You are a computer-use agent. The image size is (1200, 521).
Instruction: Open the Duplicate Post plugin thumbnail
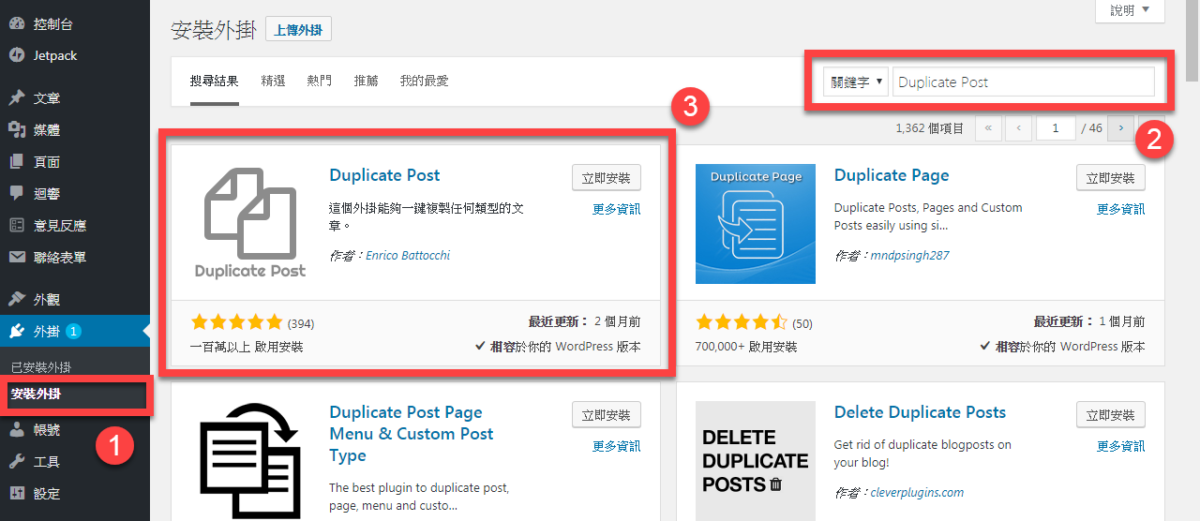click(250, 223)
